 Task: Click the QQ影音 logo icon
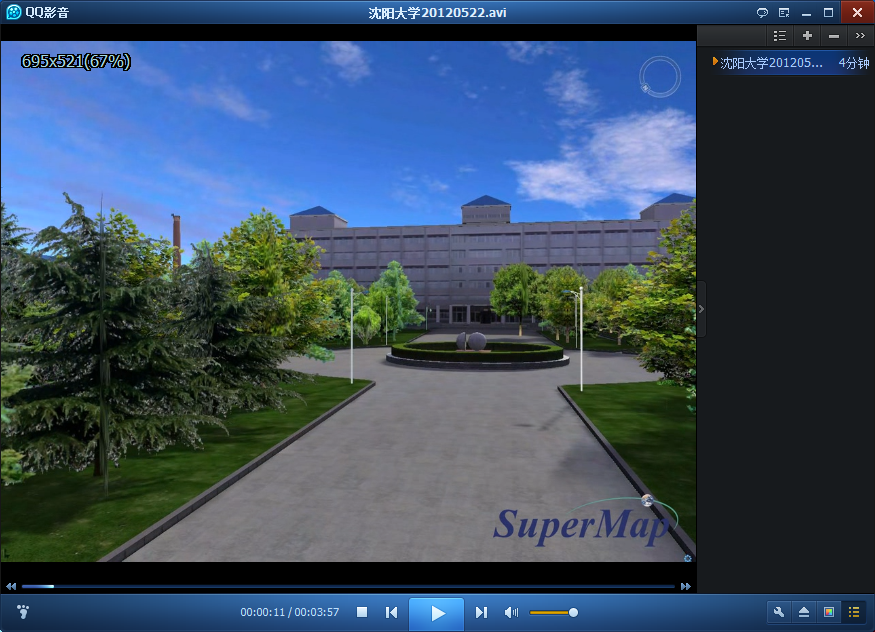[13, 12]
